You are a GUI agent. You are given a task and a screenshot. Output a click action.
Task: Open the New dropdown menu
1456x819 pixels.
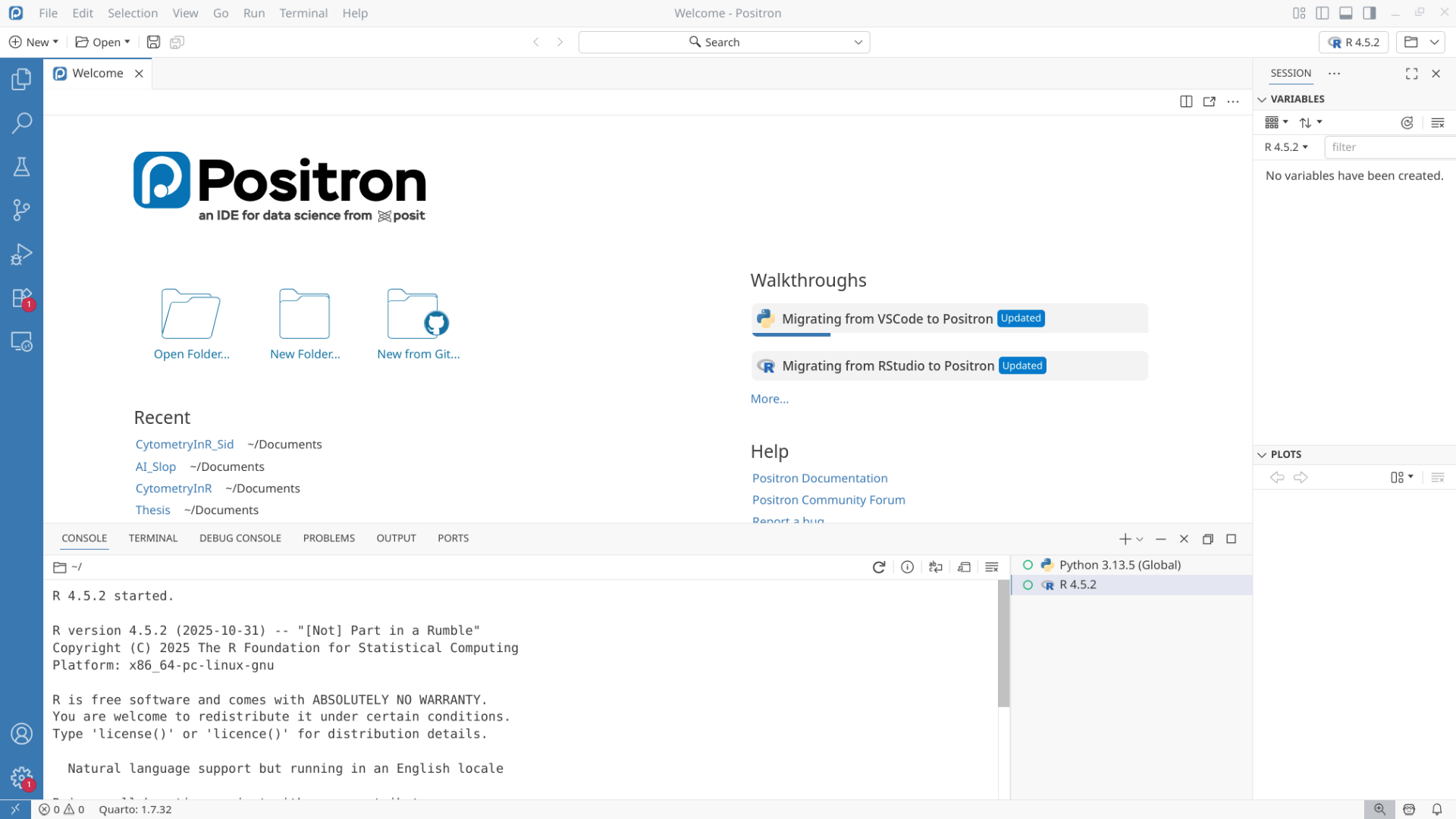[x=34, y=42]
